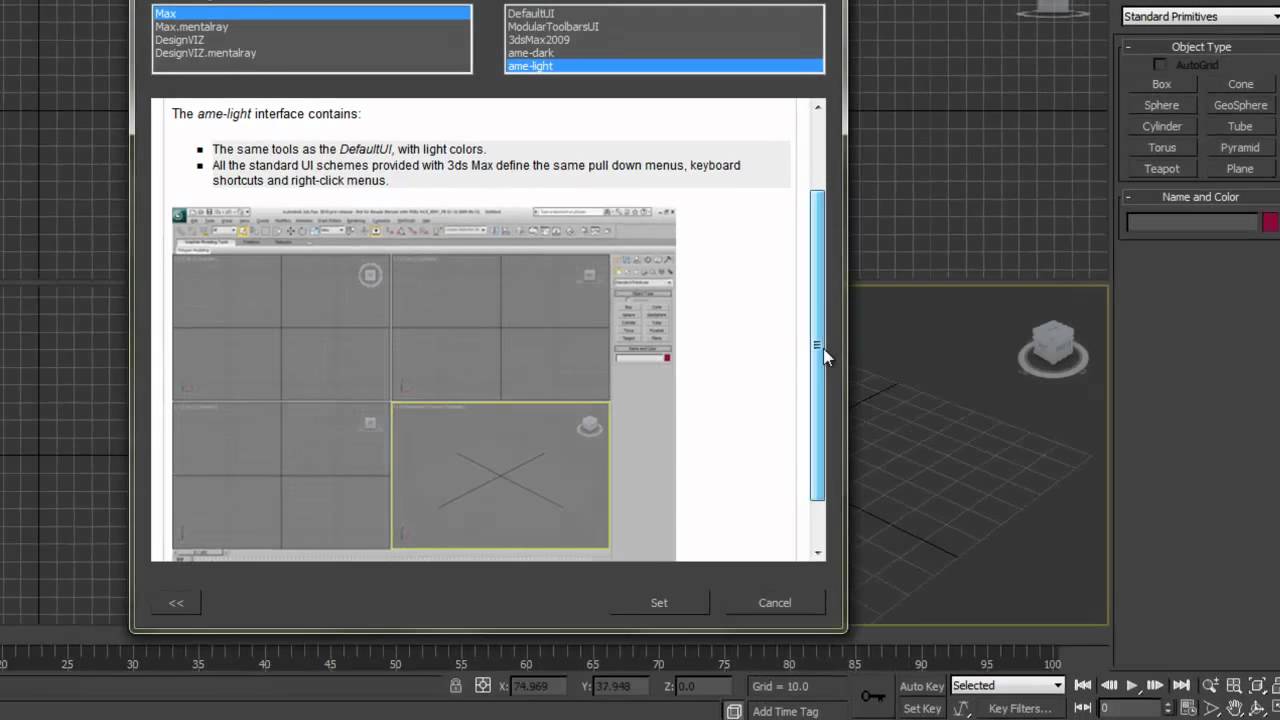Click the Go to End playback button

tap(1181, 685)
